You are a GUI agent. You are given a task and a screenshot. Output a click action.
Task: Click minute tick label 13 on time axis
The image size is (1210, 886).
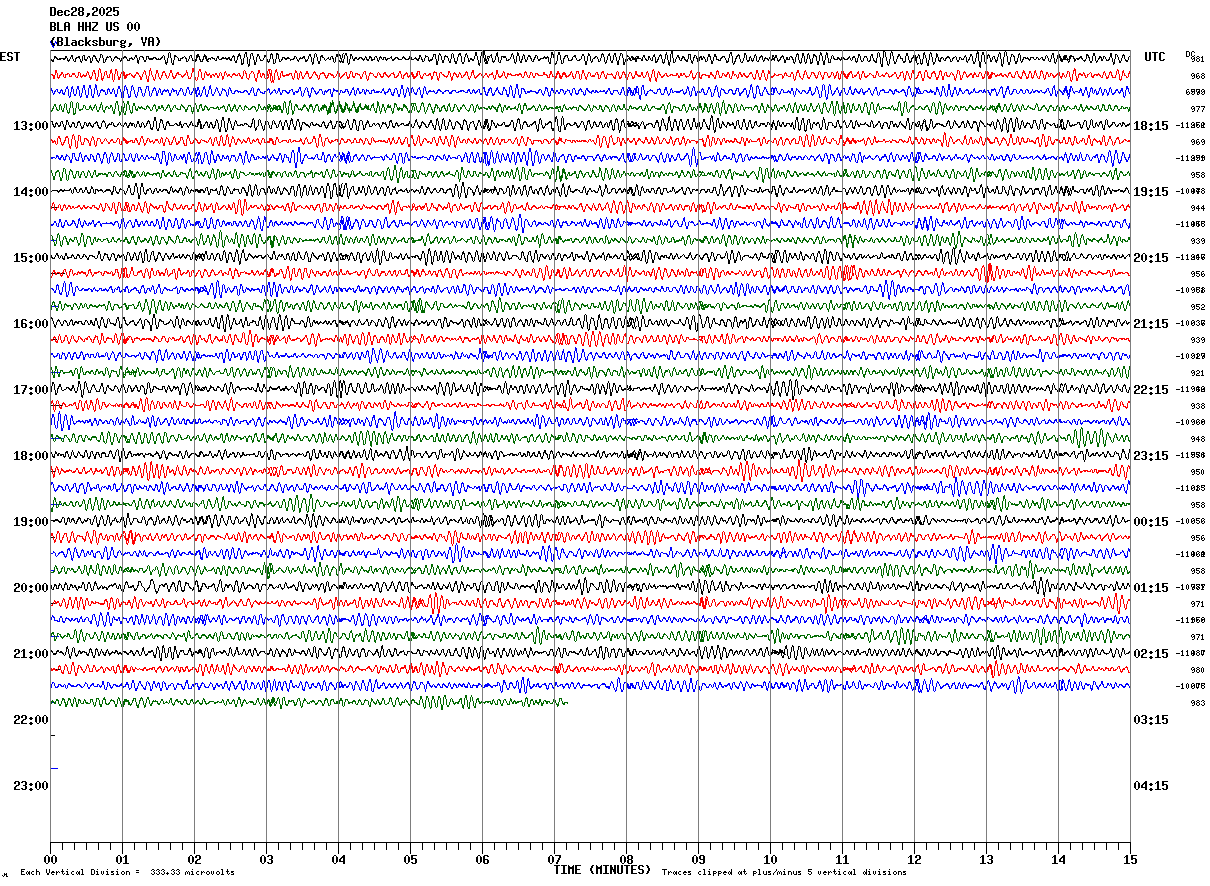point(986,860)
